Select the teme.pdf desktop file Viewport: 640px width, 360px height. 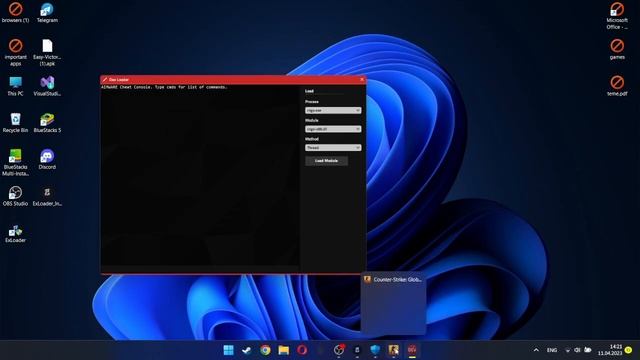coord(617,86)
